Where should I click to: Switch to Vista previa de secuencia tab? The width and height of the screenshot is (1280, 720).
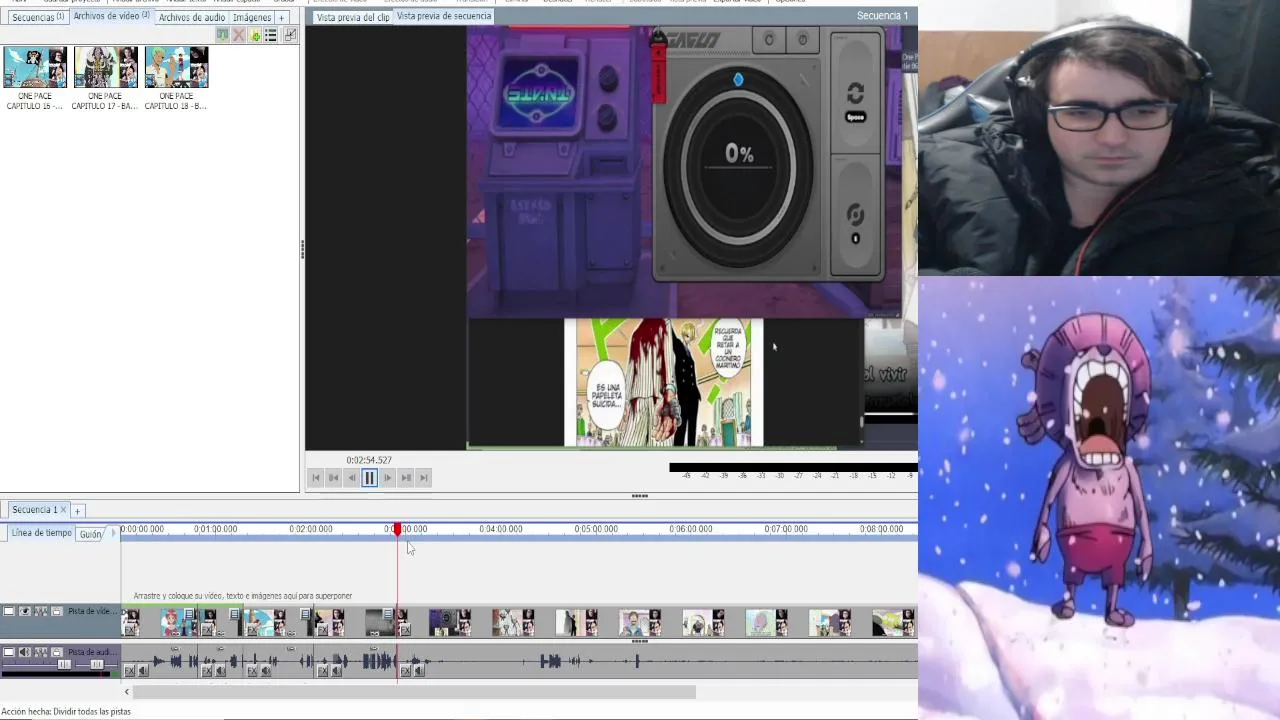(x=444, y=16)
